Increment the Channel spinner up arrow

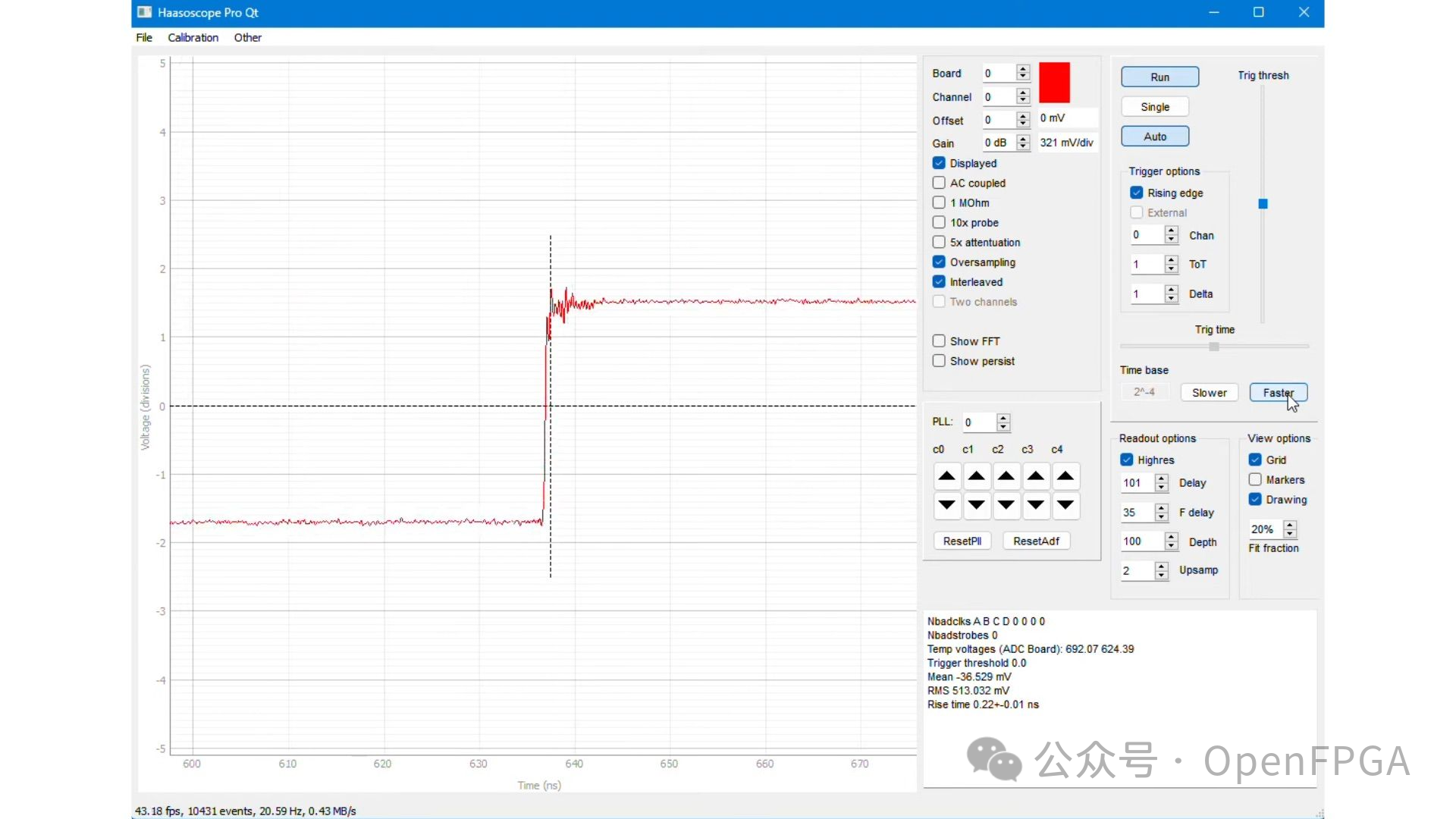(x=1022, y=93)
